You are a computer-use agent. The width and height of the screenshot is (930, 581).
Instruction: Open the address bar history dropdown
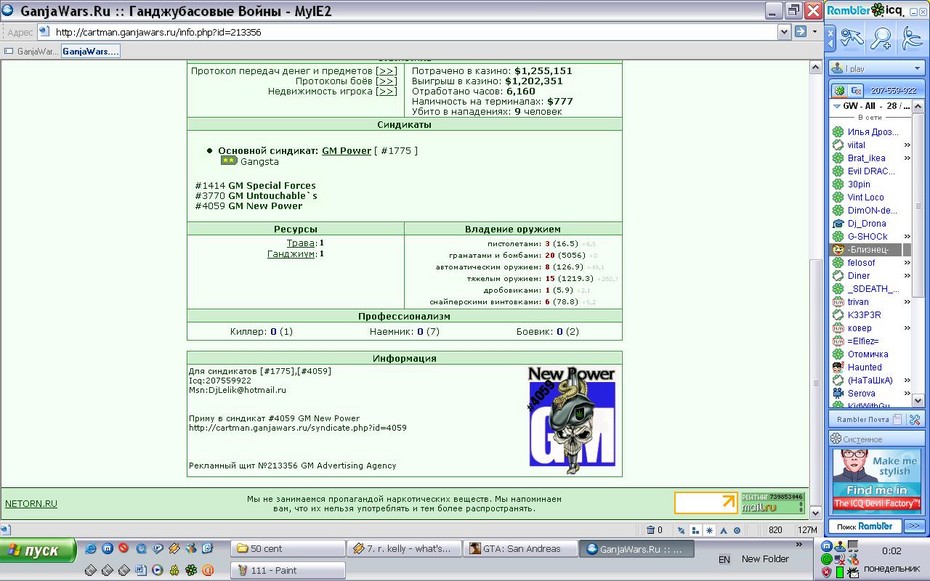pyautogui.click(x=784, y=32)
